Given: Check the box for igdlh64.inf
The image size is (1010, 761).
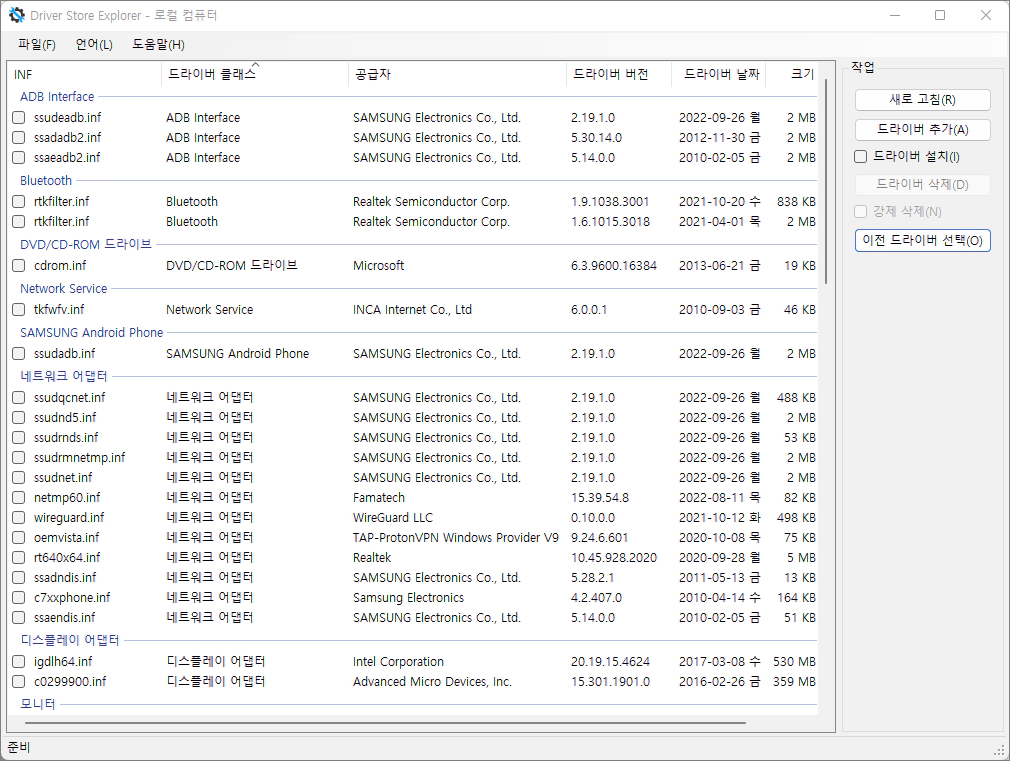Looking at the screenshot, I should [x=19, y=662].
